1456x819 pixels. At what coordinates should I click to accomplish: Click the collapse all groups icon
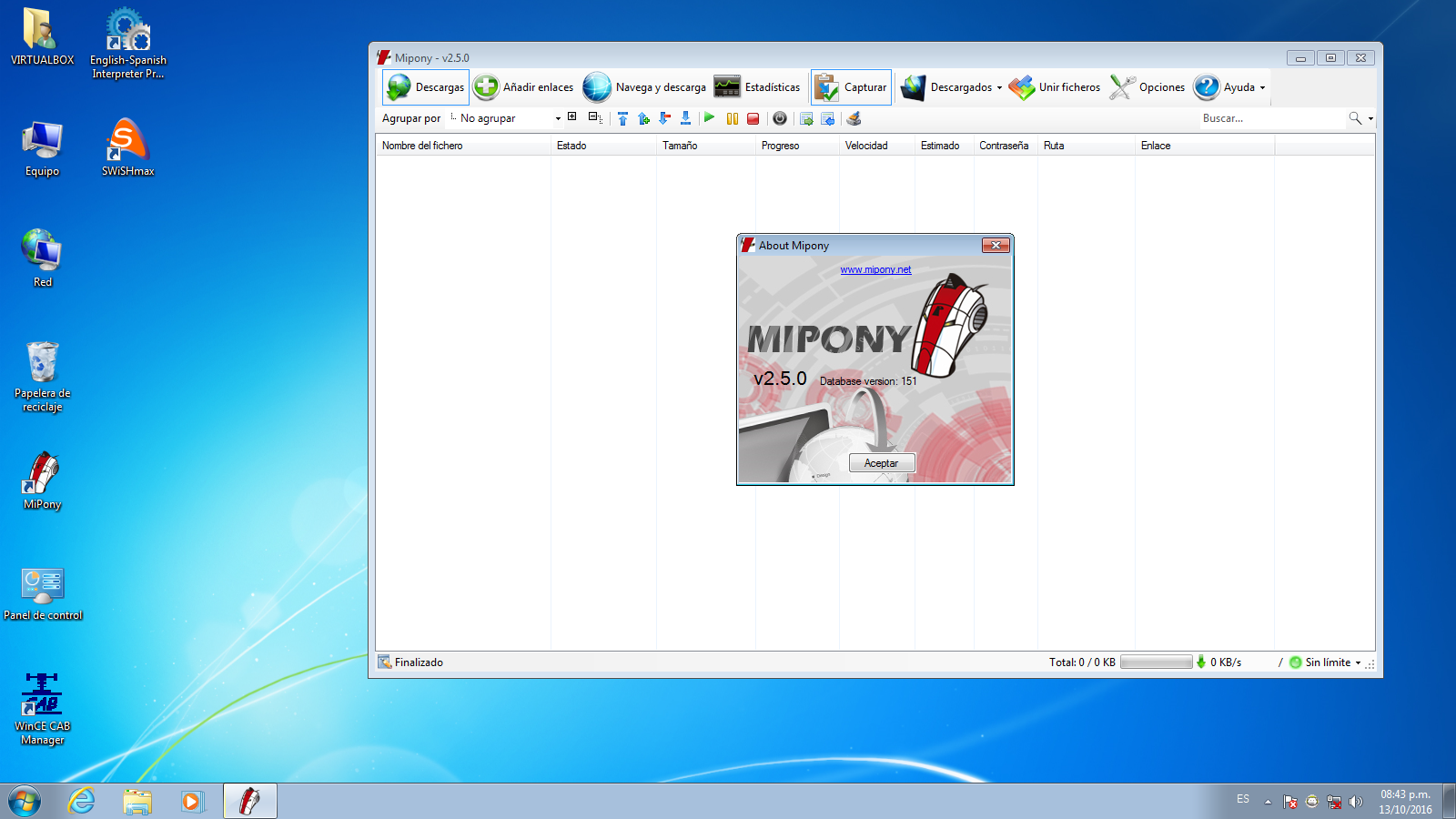(595, 117)
